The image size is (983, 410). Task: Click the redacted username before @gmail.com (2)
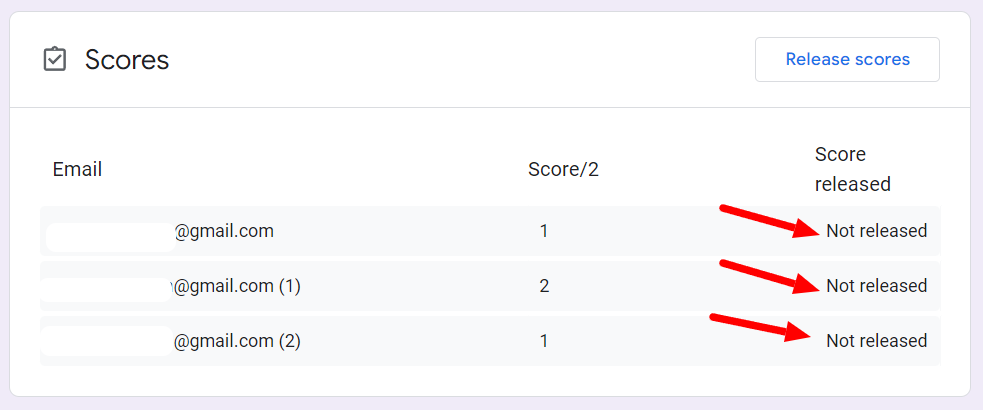coord(106,341)
